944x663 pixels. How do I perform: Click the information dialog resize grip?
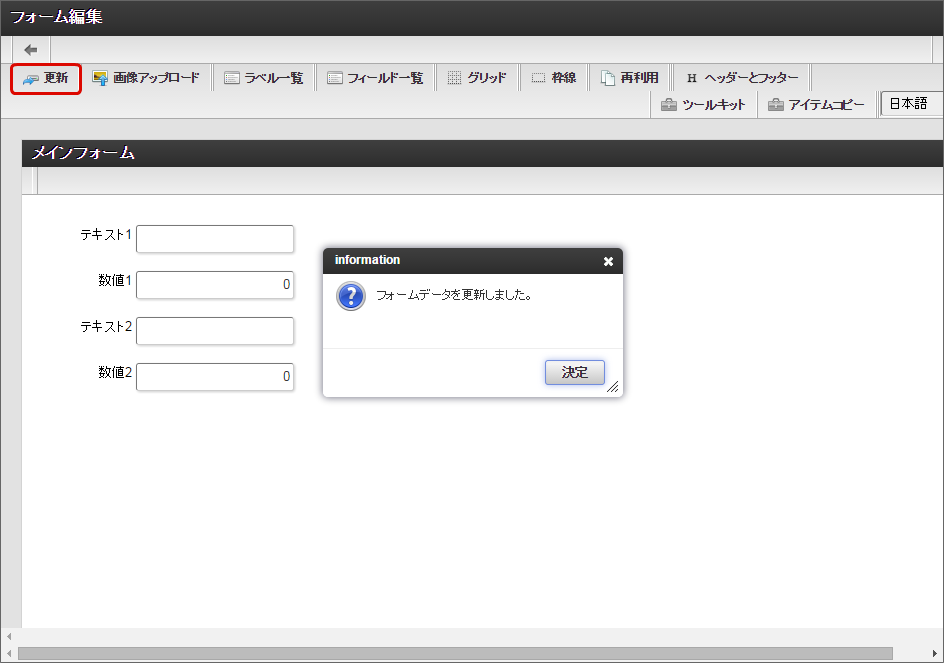tap(613, 388)
